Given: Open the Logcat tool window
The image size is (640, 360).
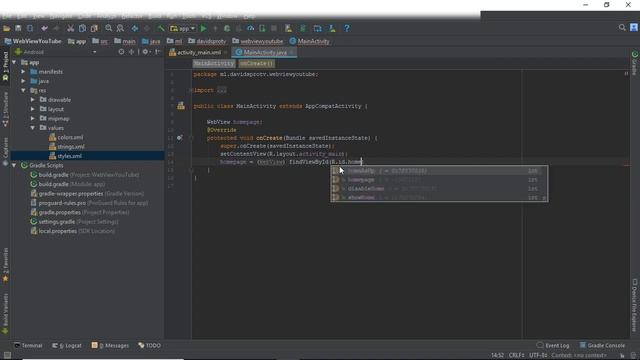Looking at the screenshot, I should (67, 345).
